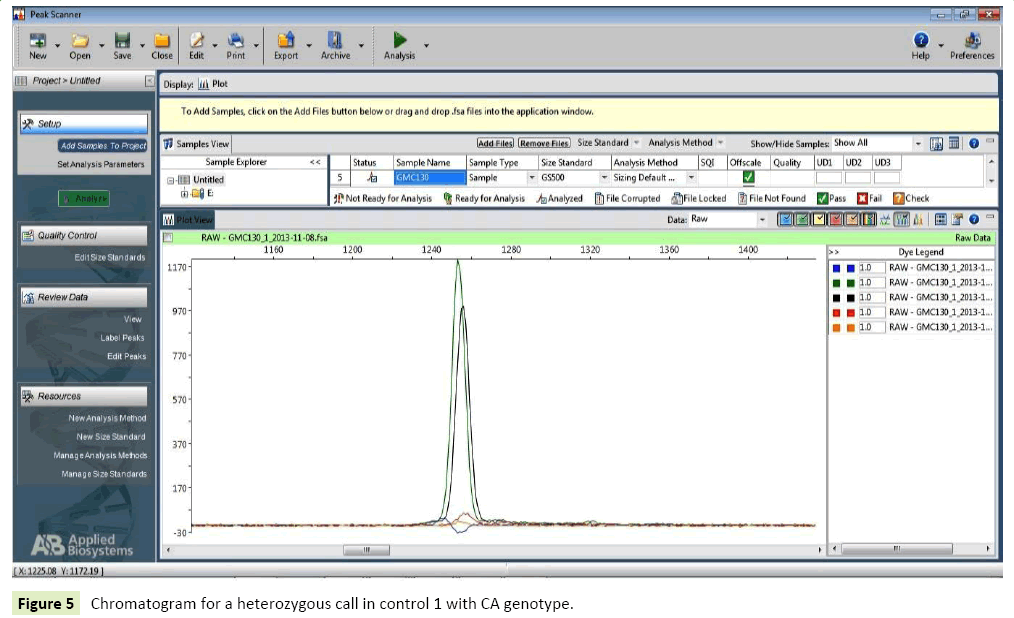
Task: Click the Remove Files button
Action: (544, 143)
